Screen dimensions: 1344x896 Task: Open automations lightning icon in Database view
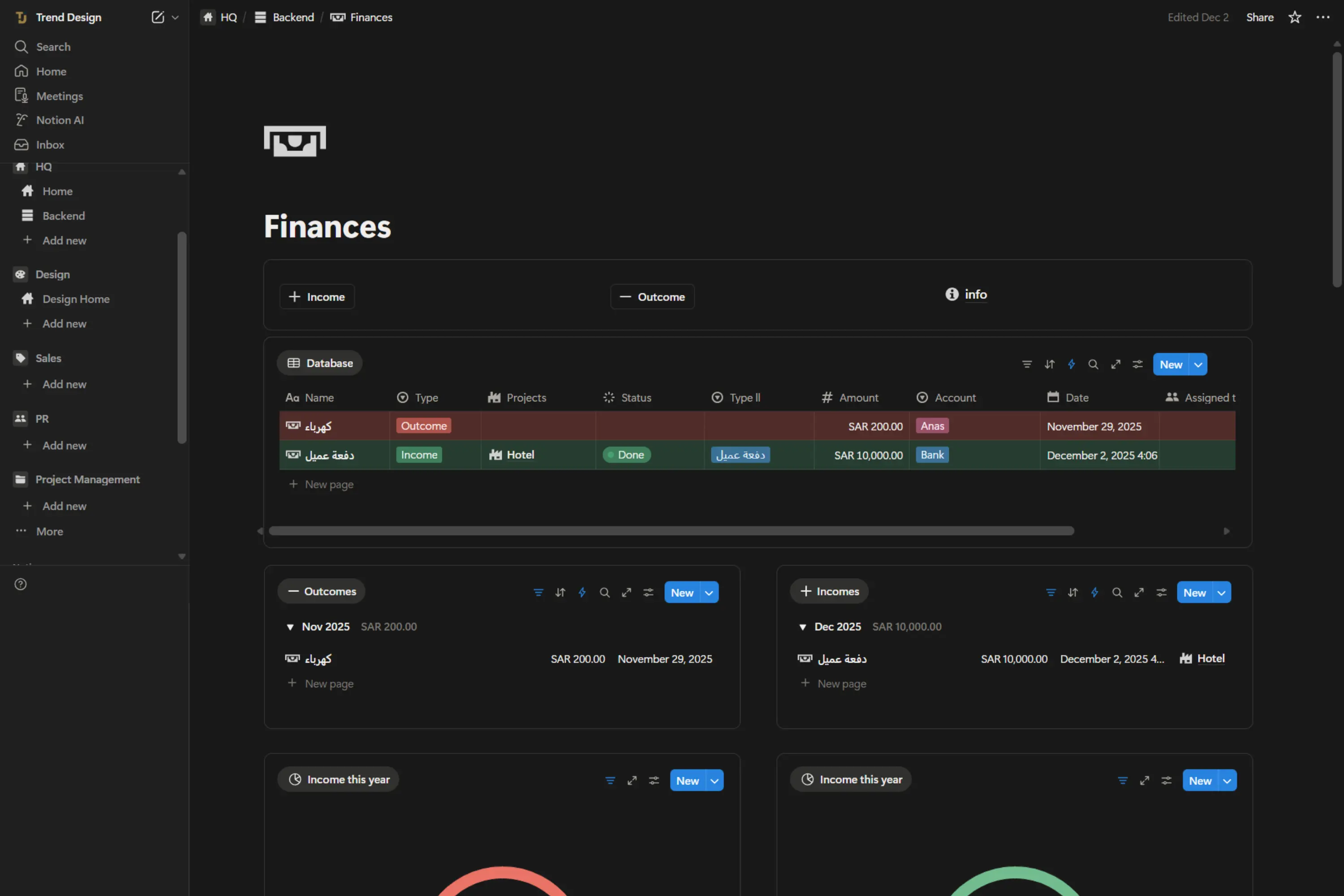pos(1072,364)
